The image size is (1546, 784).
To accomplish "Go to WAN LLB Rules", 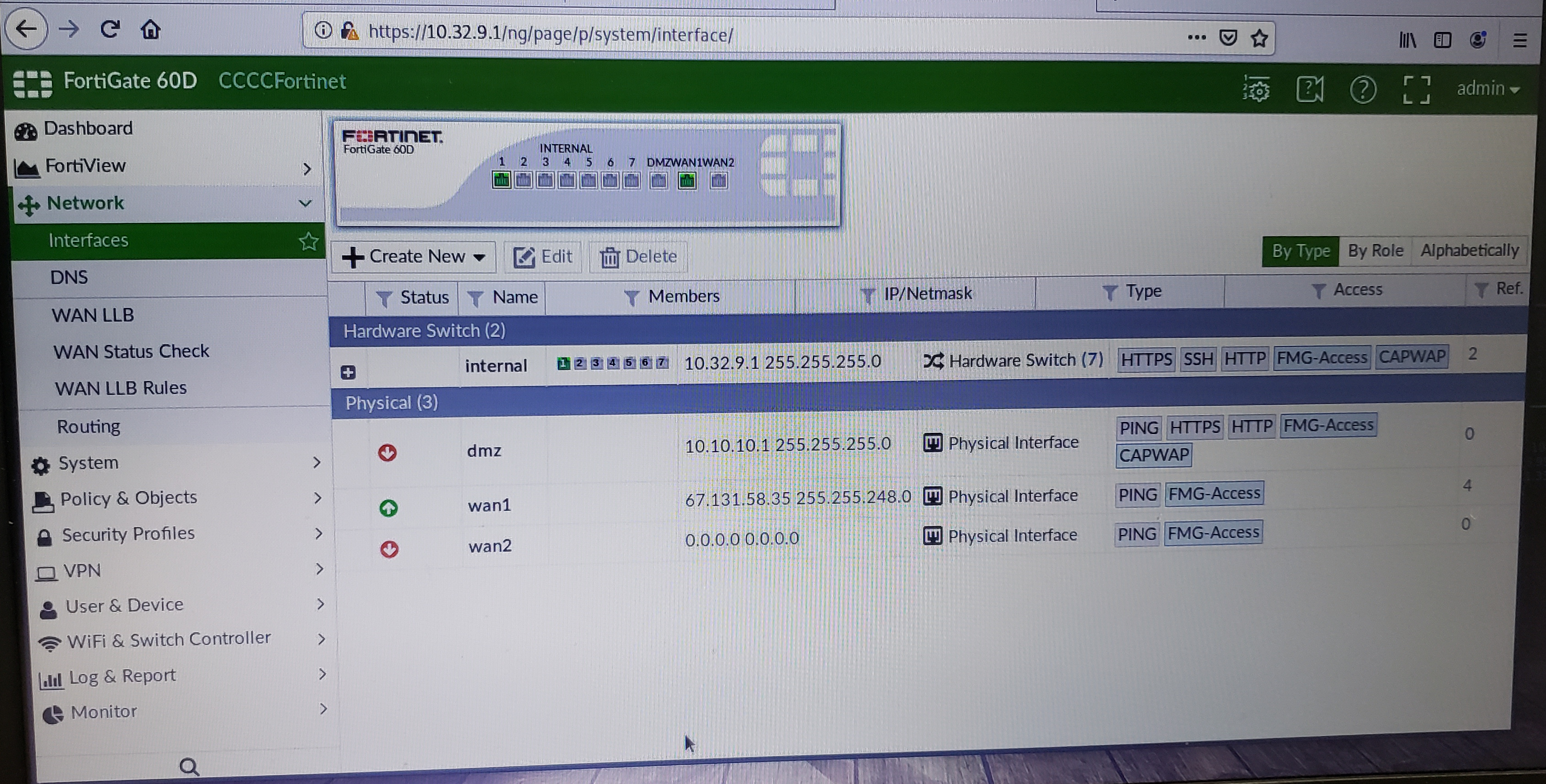I will [121, 388].
